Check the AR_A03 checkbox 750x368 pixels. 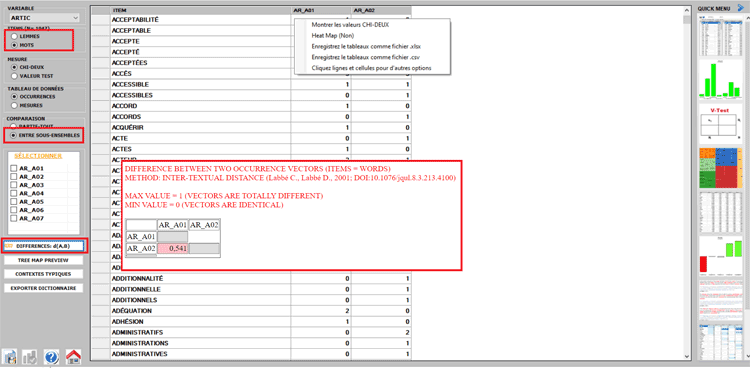click(13, 185)
